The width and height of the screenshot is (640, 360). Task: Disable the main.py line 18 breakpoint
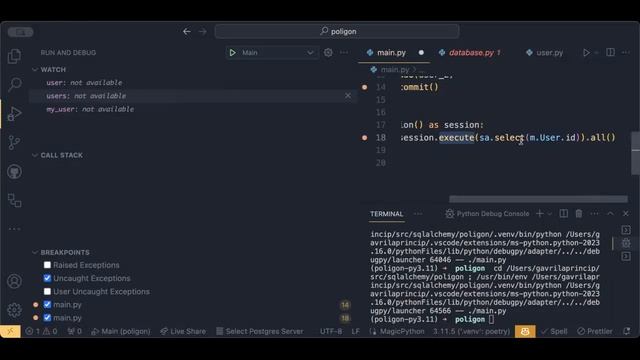click(47, 318)
